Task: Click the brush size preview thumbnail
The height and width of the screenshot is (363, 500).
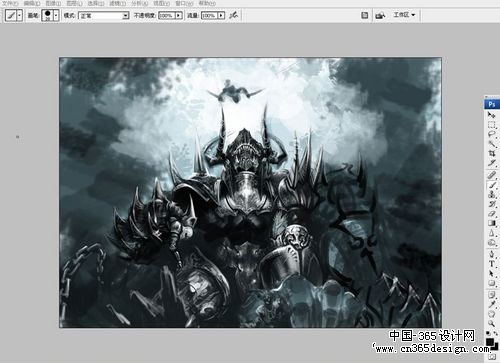Action: [48, 15]
